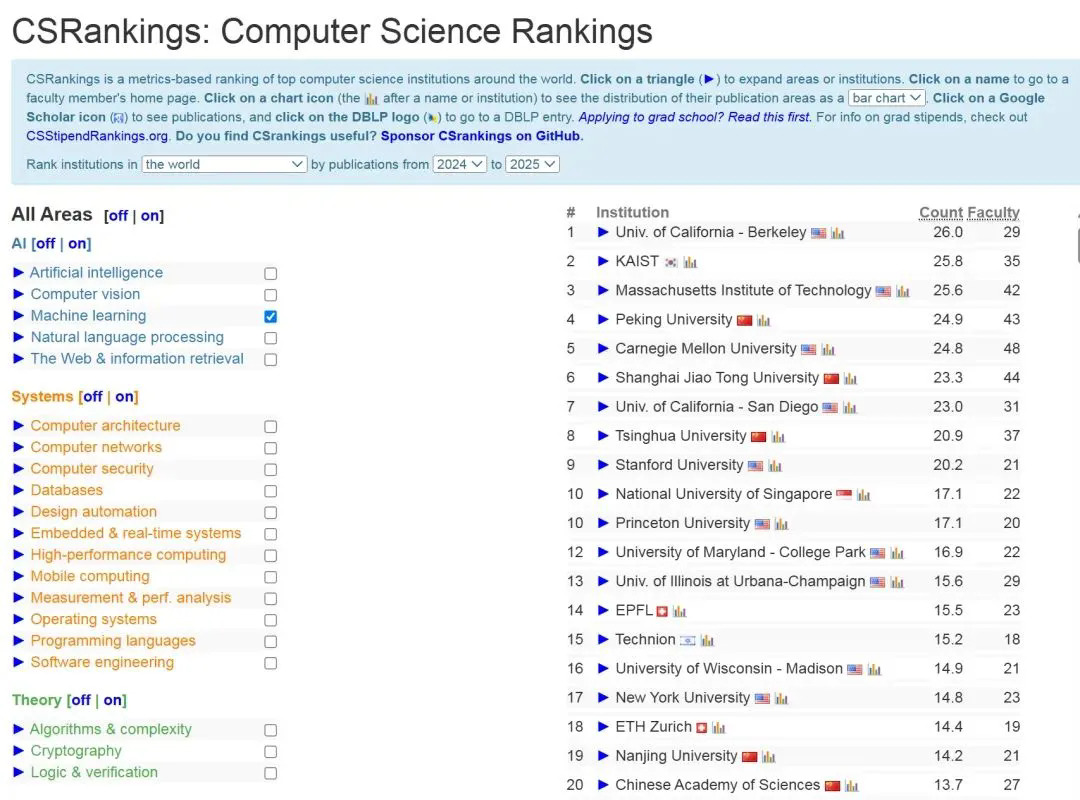This screenshot has width=1080, height=800.
Task: Open the 'the world' region dropdown
Action: tap(224, 164)
